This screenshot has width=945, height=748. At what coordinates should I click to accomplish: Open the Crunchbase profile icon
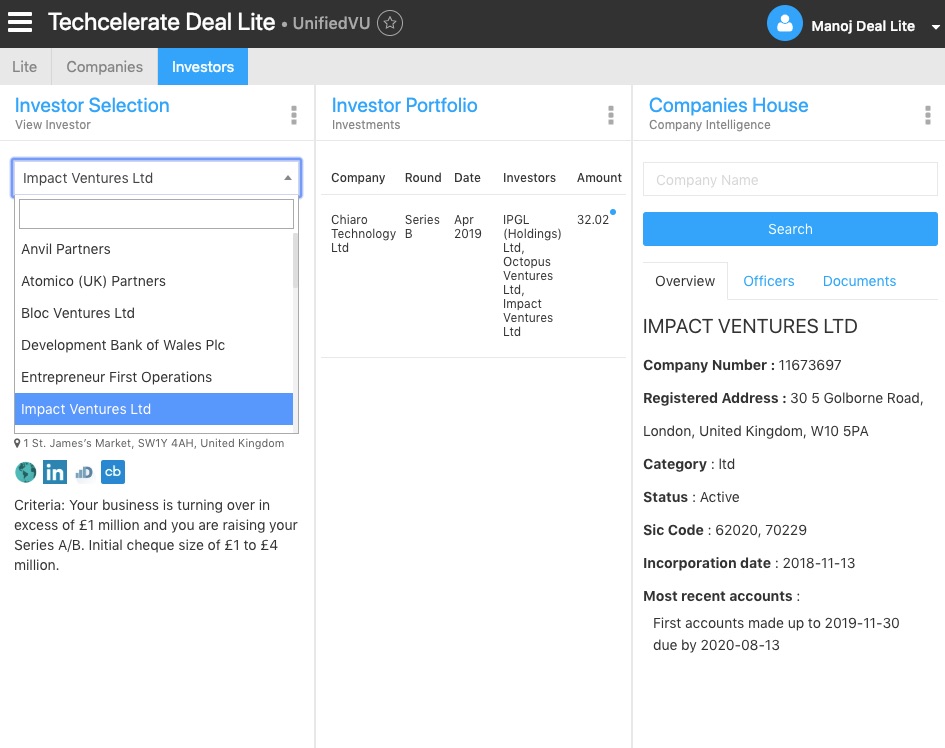[x=113, y=472]
